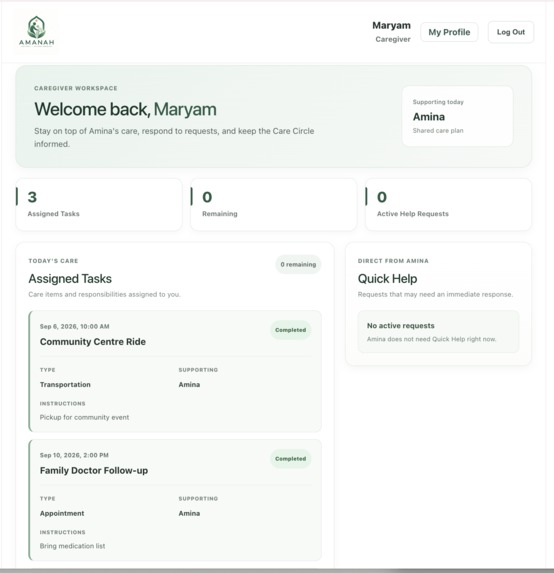Click Amina under Supporting in Family Doctor Follow-up
The width and height of the screenshot is (554, 573).
tap(189, 513)
